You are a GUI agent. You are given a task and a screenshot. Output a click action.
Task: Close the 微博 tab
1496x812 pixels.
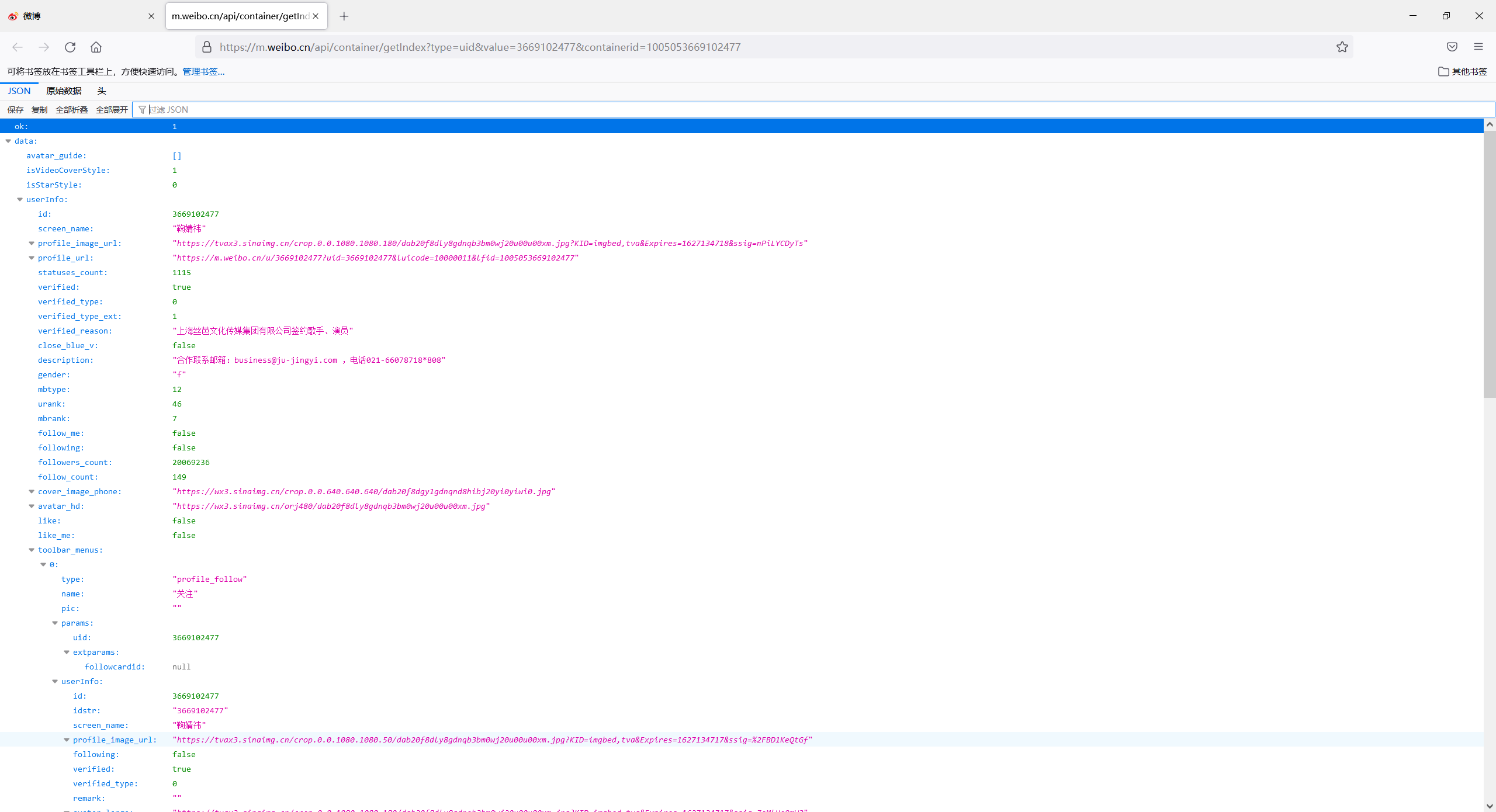[x=151, y=16]
